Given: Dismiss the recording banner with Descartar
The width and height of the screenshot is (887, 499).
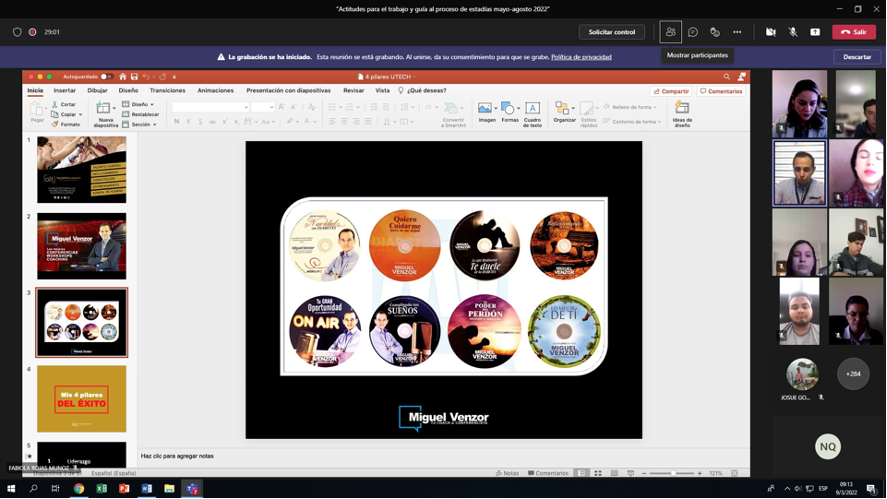Looking at the screenshot, I should pyautogui.click(x=857, y=57).
